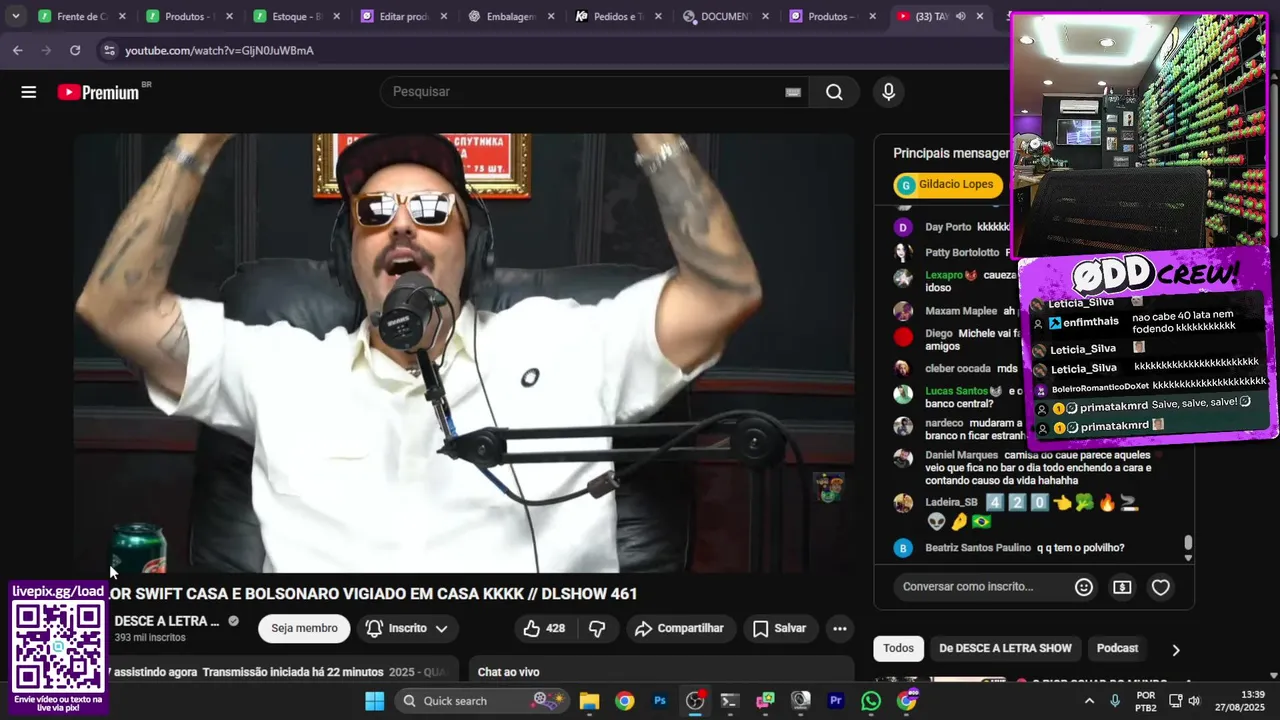Go back with the browser arrow
The height and width of the screenshot is (720, 1280).
[18, 50]
